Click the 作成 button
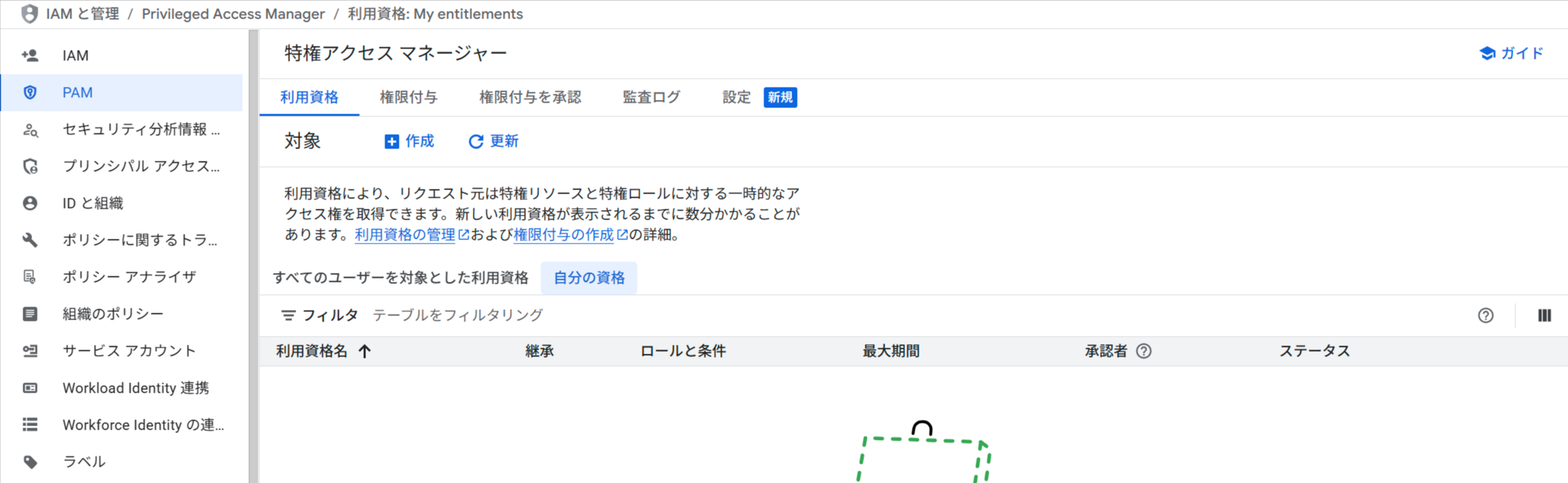The height and width of the screenshot is (483, 1568). pyautogui.click(x=409, y=141)
